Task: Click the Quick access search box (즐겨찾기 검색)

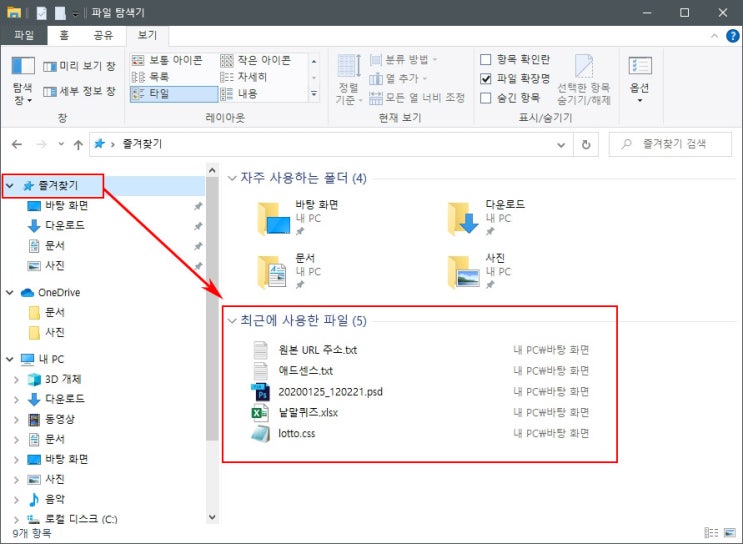Action: pos(670,144)
